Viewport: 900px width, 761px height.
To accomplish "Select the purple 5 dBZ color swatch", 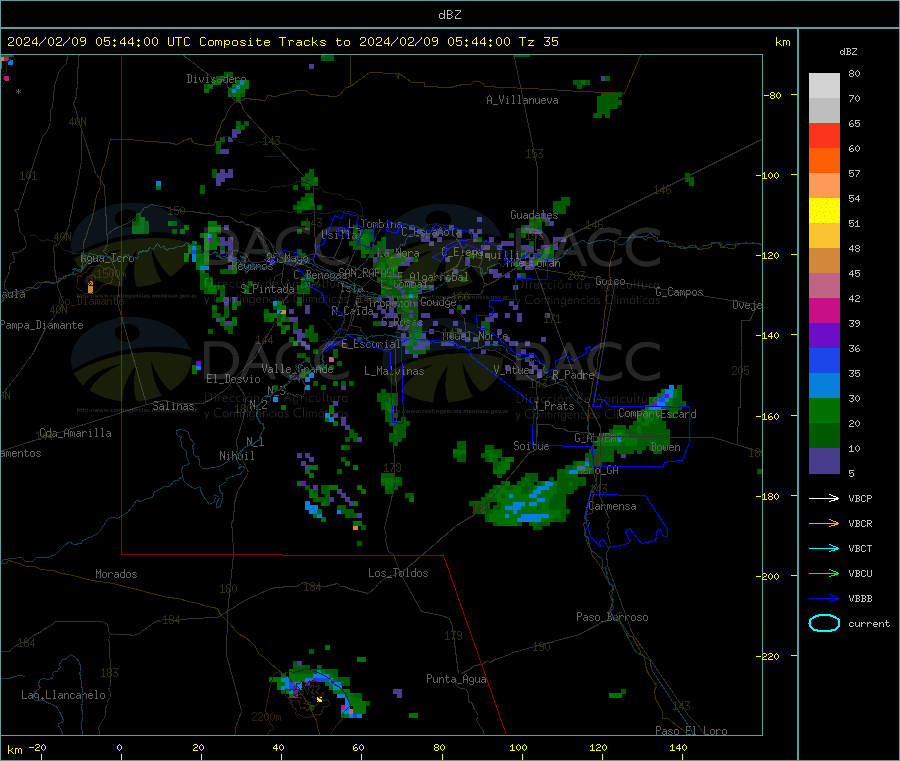I will (x=824, y=461).
